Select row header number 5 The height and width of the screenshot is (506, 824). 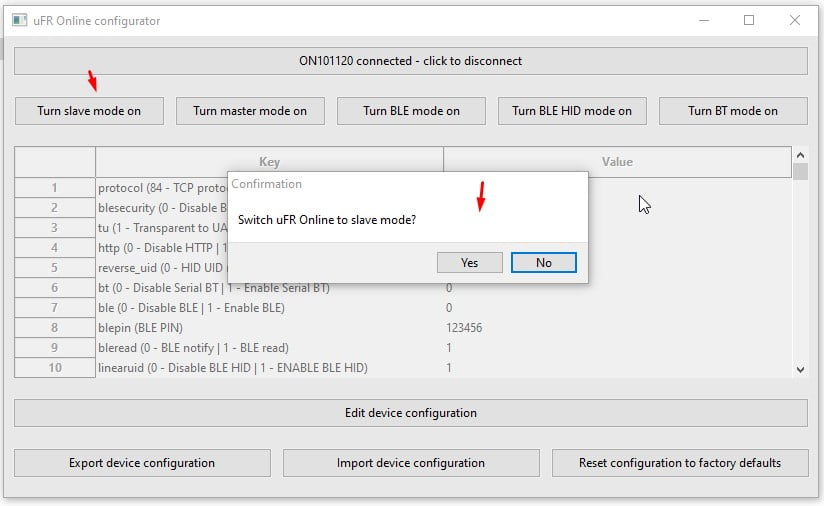pos(55,268)
